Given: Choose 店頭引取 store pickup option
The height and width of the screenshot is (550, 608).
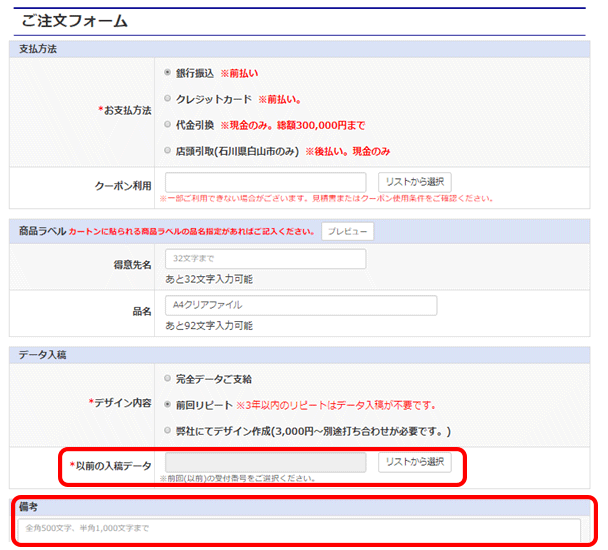Looking at the screenshot, I should (167, 151).
